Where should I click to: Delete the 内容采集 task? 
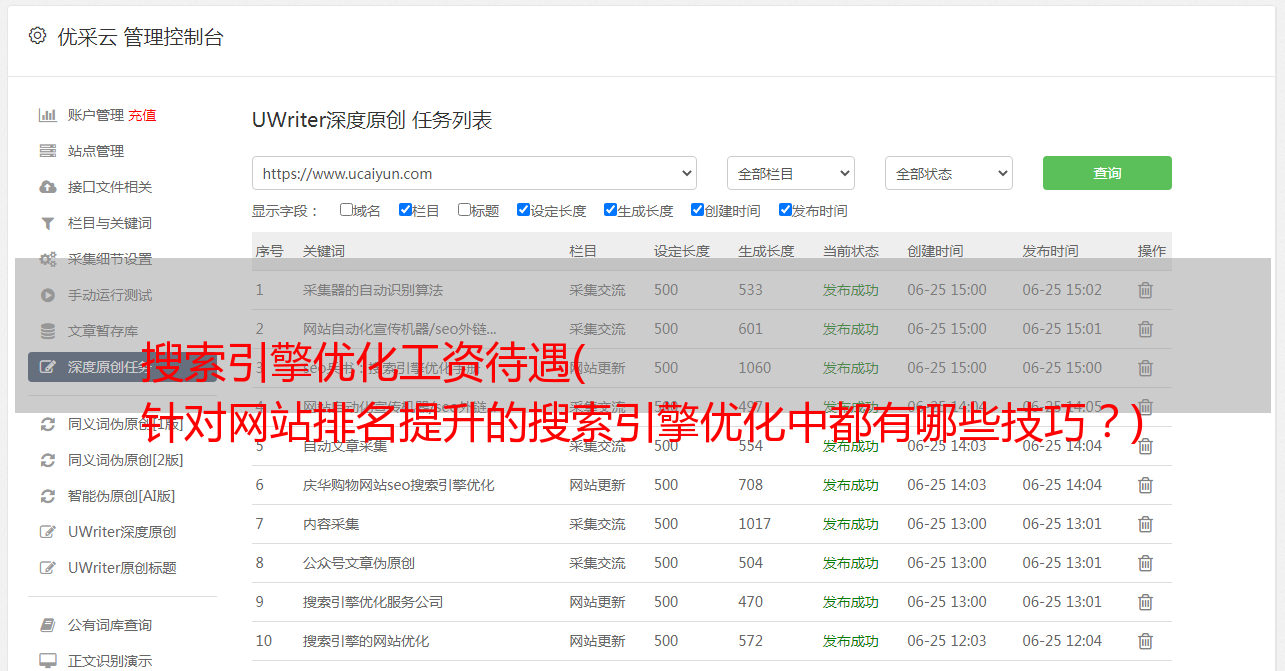click(x=1146, y=524)
